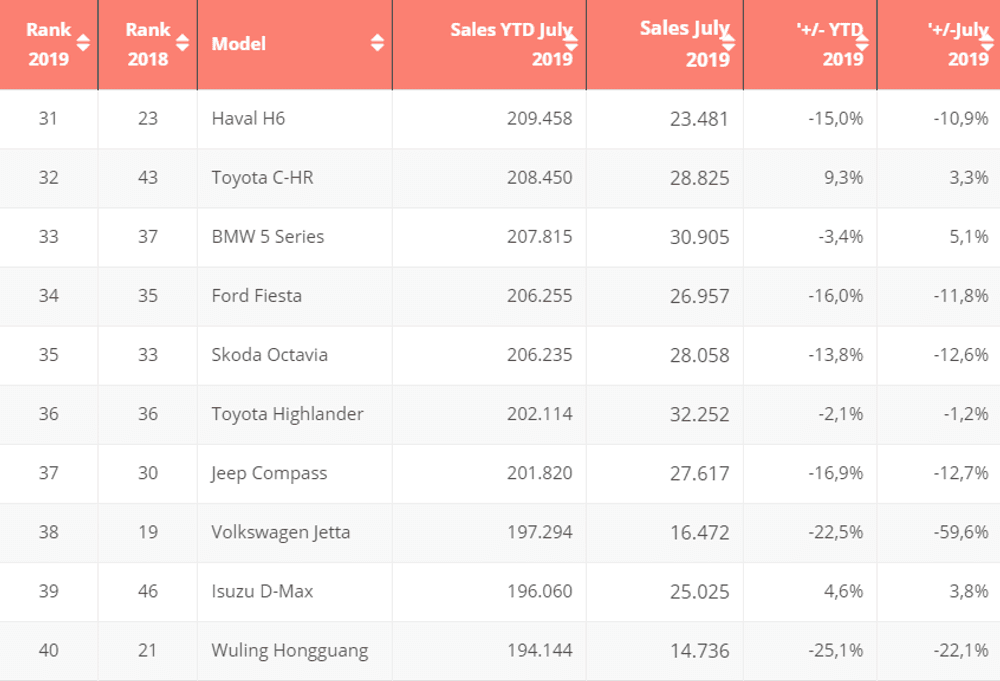Click Wuling Hongguang in the last row
The image size is (1000, 681).
click(289, 650)
